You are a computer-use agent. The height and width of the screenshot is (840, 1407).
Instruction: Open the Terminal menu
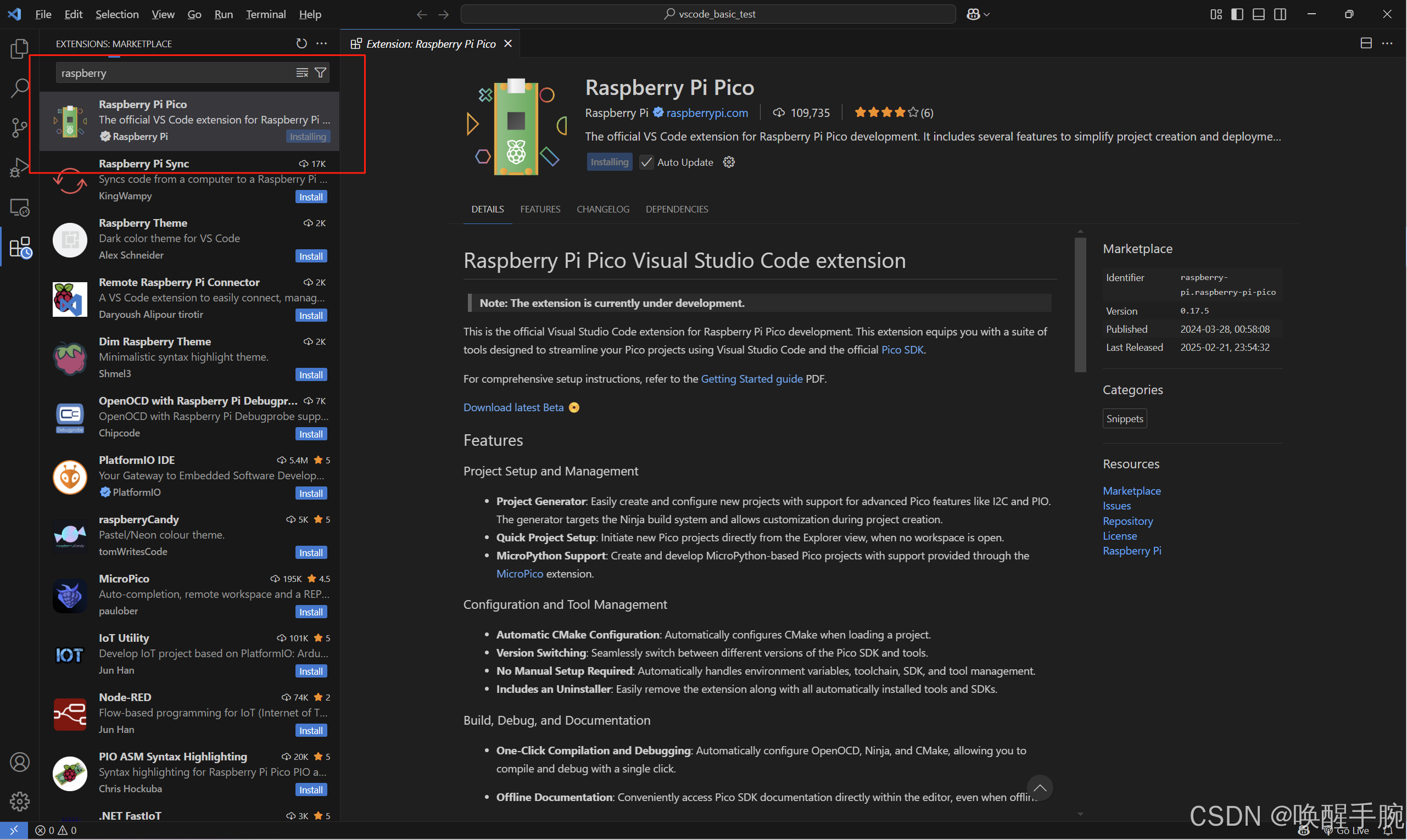[266, 14]
